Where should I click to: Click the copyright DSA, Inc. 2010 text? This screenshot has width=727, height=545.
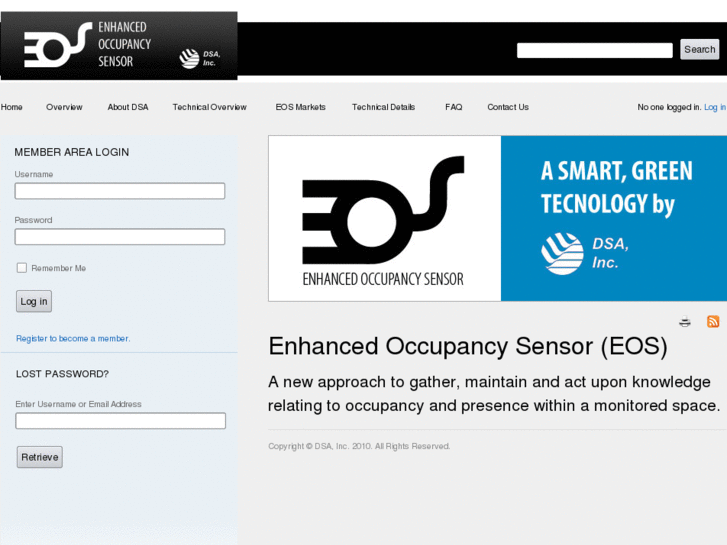click(x=359, y=446)
